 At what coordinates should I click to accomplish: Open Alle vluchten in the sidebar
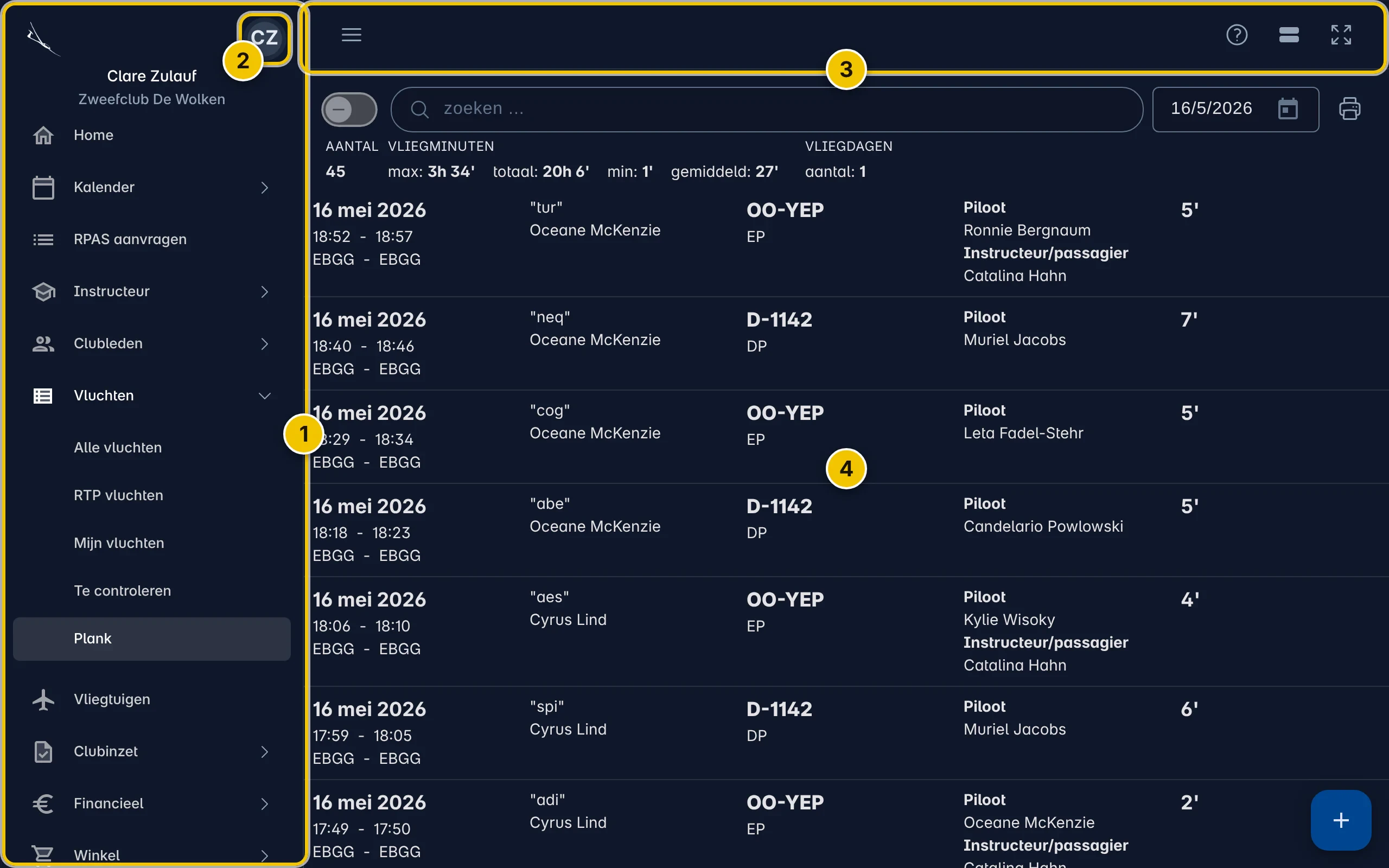coord(151,448)
